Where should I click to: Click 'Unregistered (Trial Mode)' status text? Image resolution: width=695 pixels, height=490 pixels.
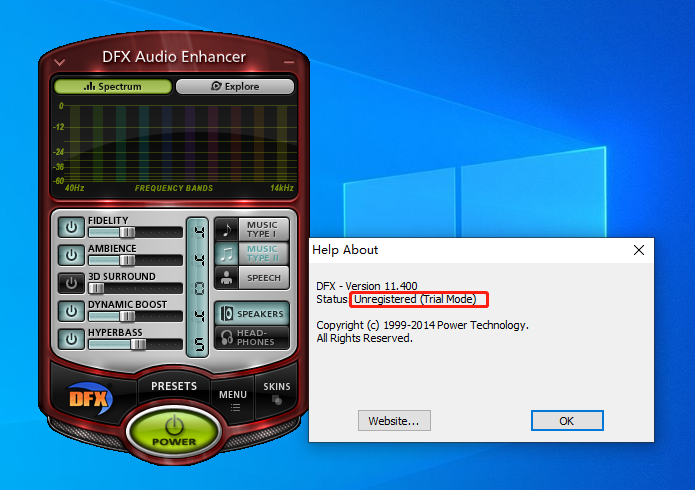(415, 299)
